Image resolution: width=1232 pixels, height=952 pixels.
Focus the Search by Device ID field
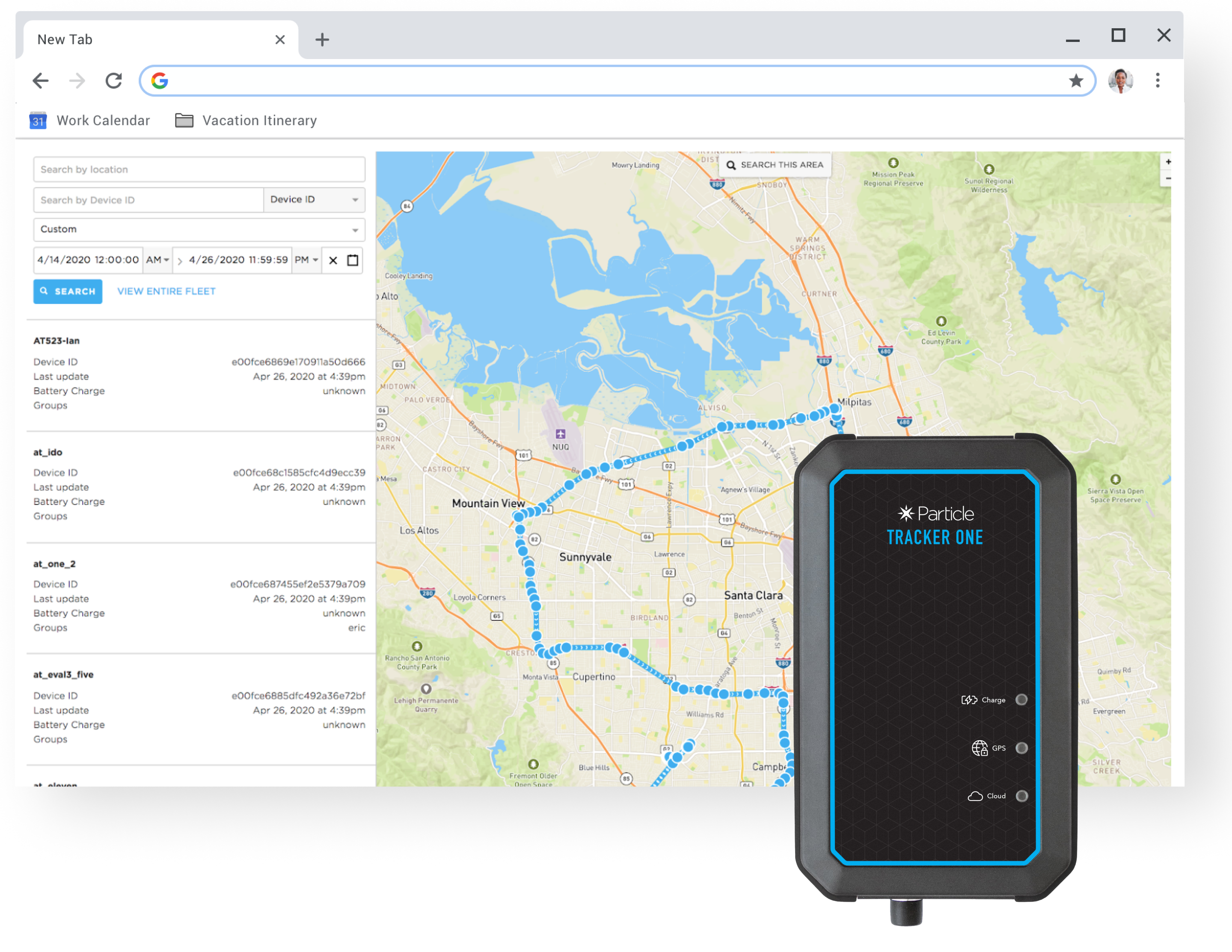tap(148, 200)
